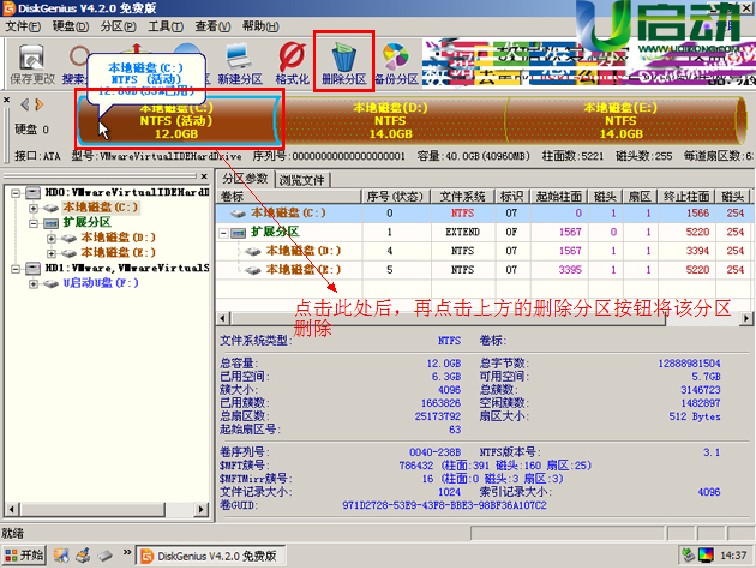Open the 工具(T) menu
Viewport: 756px width, 568px height.
tap(165, 27)
